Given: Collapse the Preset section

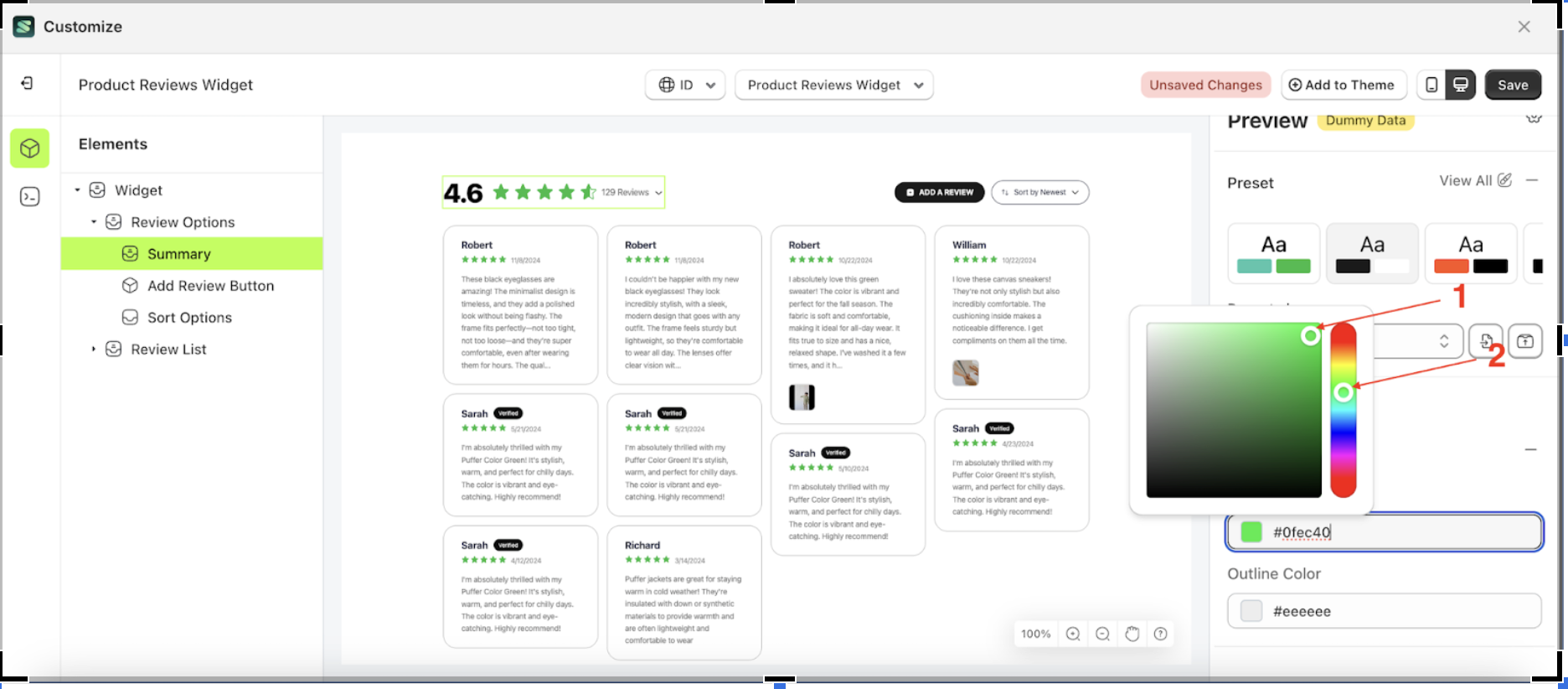Looking at the screenshot, I should click(1532, 180).
